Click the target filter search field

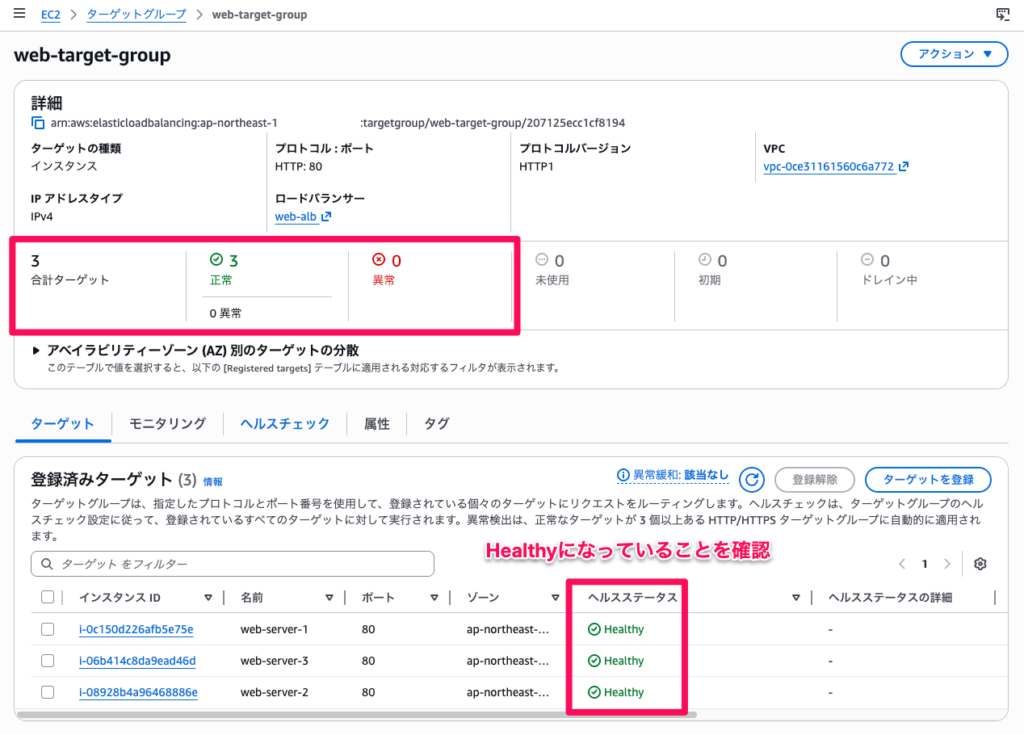click(x=240, y=564)
